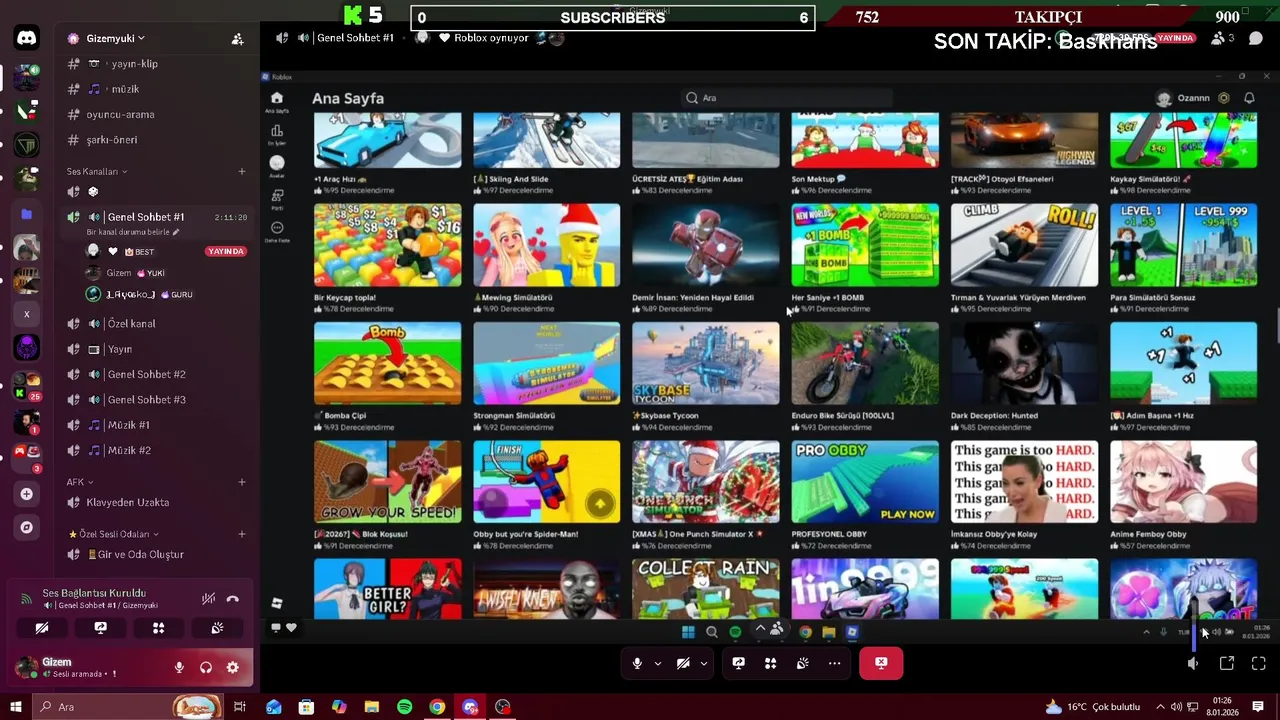This screenshot has height=720, width=1280.
Task: Open the Discover servers compass icon
Action: [x=27, y=527]
